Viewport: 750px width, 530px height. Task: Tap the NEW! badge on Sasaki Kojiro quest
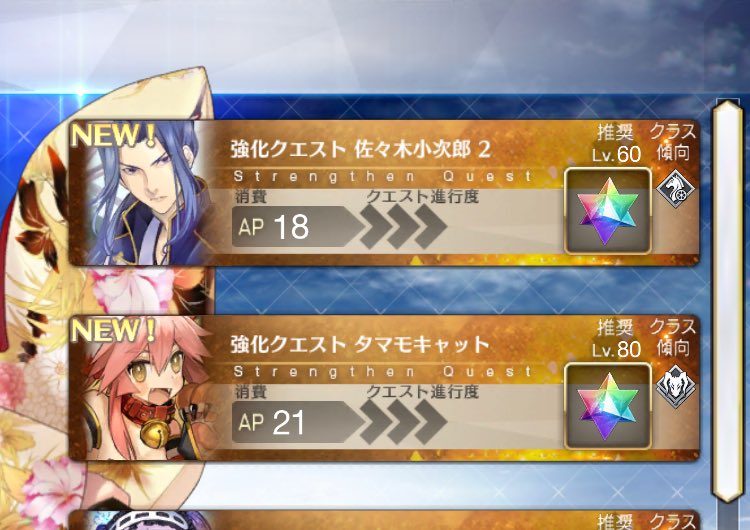[x=113, y=135]
